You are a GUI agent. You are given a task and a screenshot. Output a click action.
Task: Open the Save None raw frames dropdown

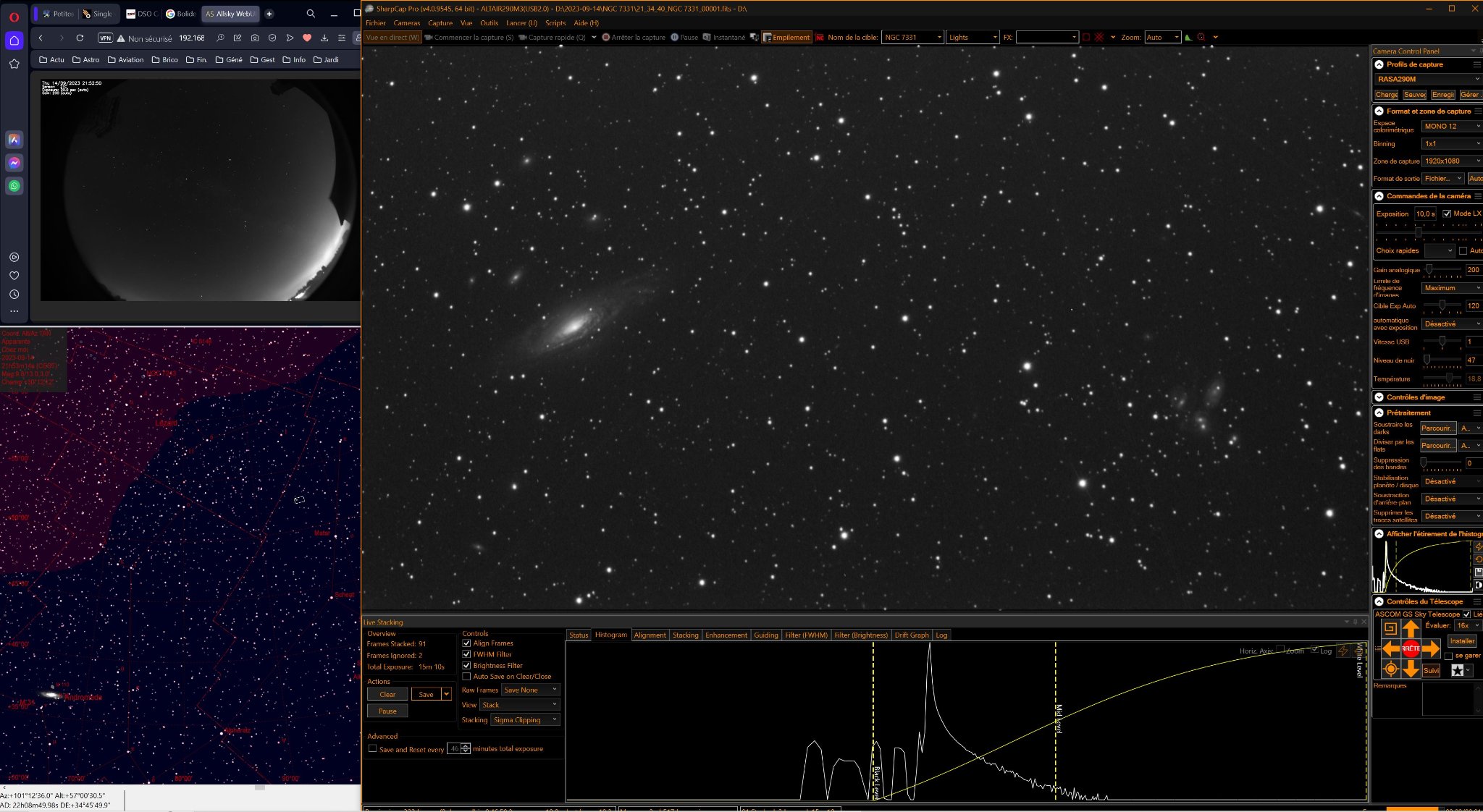(x=531, y=690)
